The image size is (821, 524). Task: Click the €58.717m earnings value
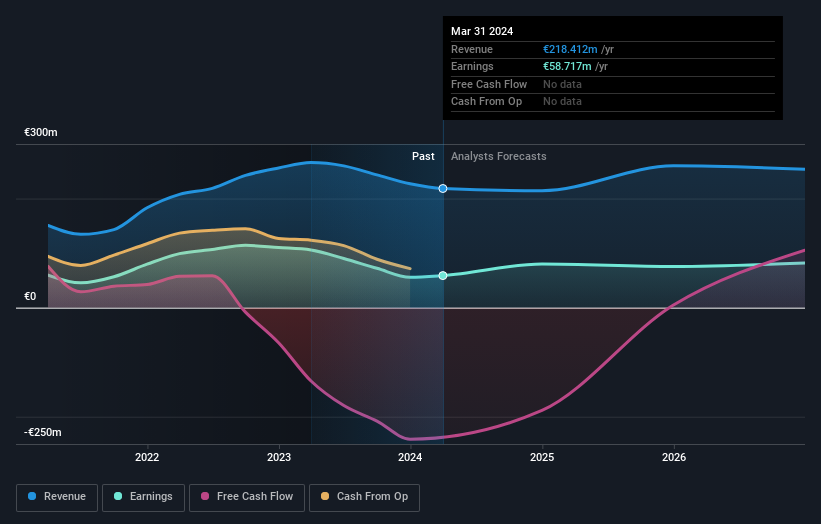coord(567,66)
